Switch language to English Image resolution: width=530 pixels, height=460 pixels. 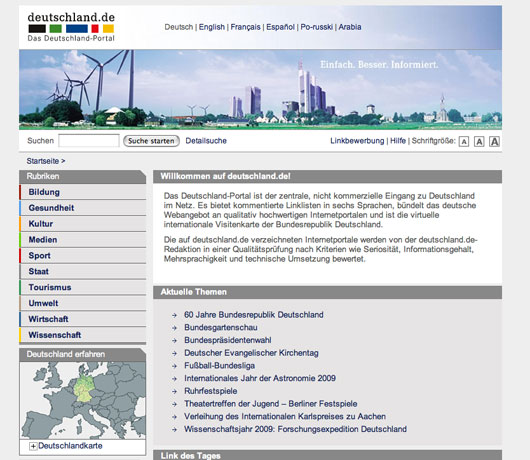212,27
